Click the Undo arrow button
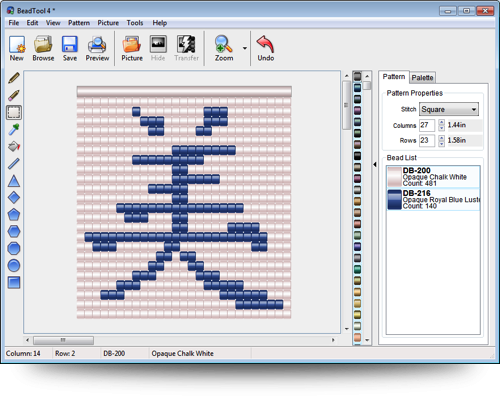 [265, 49]
